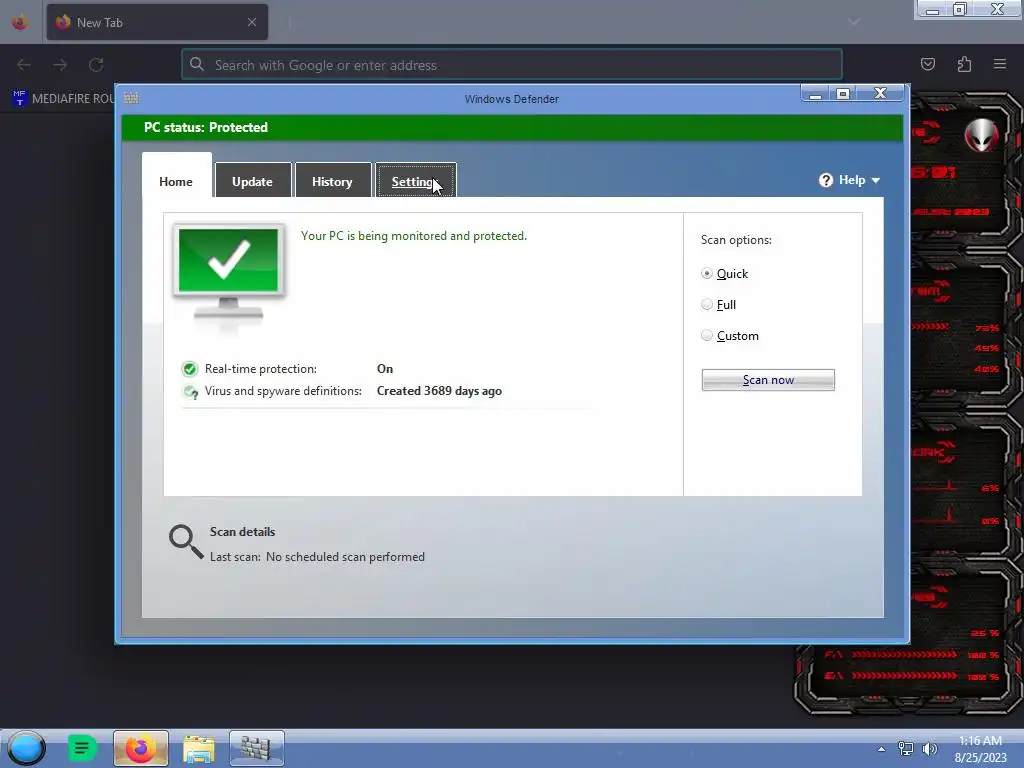This screenshot has width=1024, height=768.
Task: Click the Scan now button
Action: point(768,380)
